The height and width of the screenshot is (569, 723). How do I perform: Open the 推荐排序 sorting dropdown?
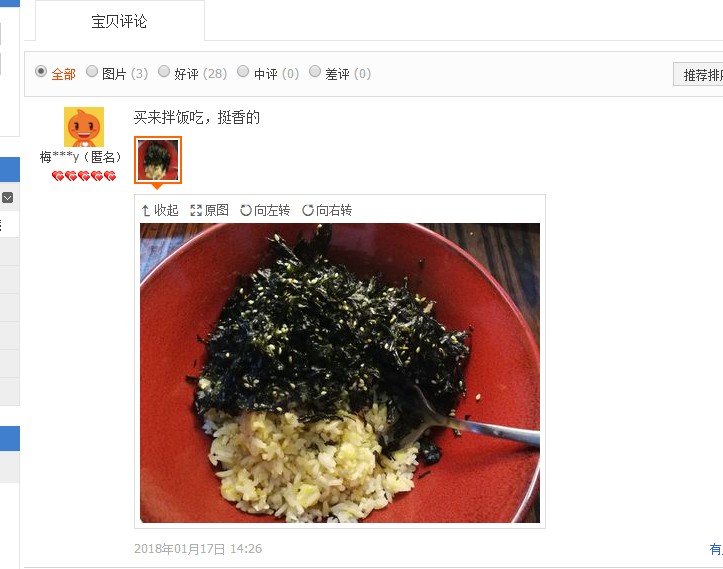pos(698,74)
